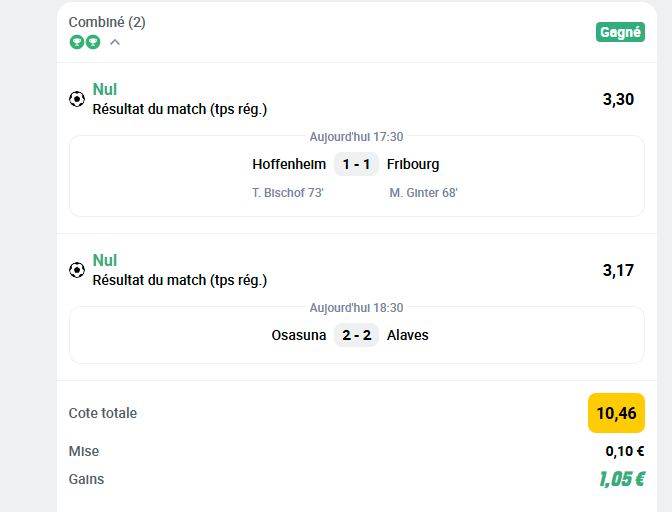
Task: Open the first Nul selection label
Action: click(105, 89)
